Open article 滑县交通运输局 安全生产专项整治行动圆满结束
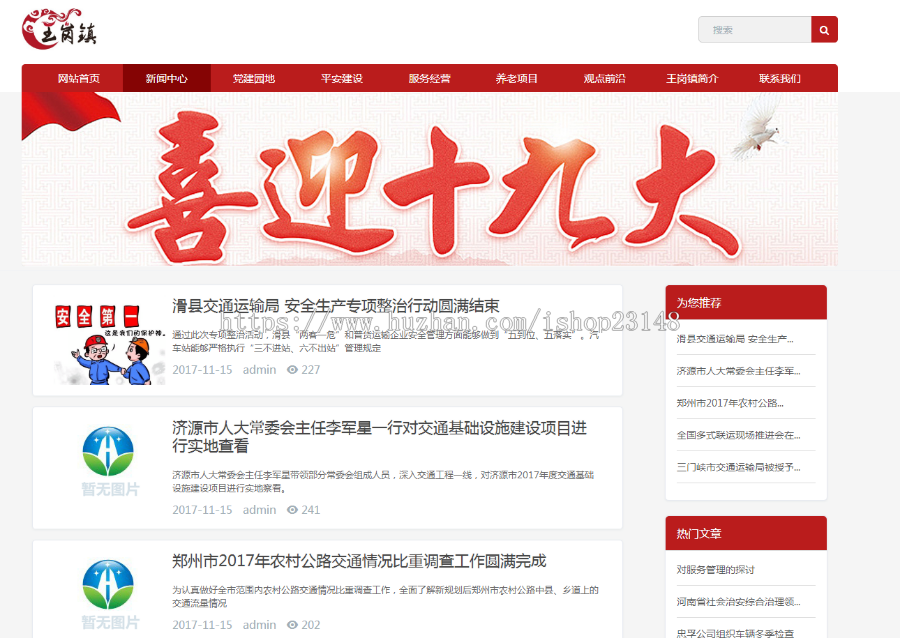Image resolution: width=900 pixels, height=638 pixels. [336, 306]
